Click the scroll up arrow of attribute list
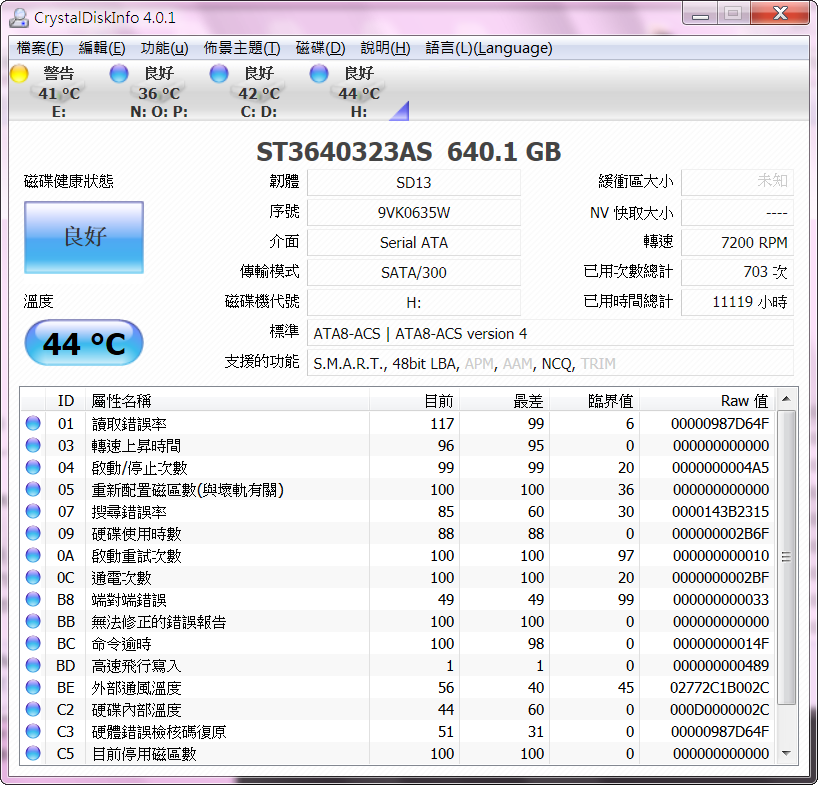818x785 pixels. pos(786,400)
